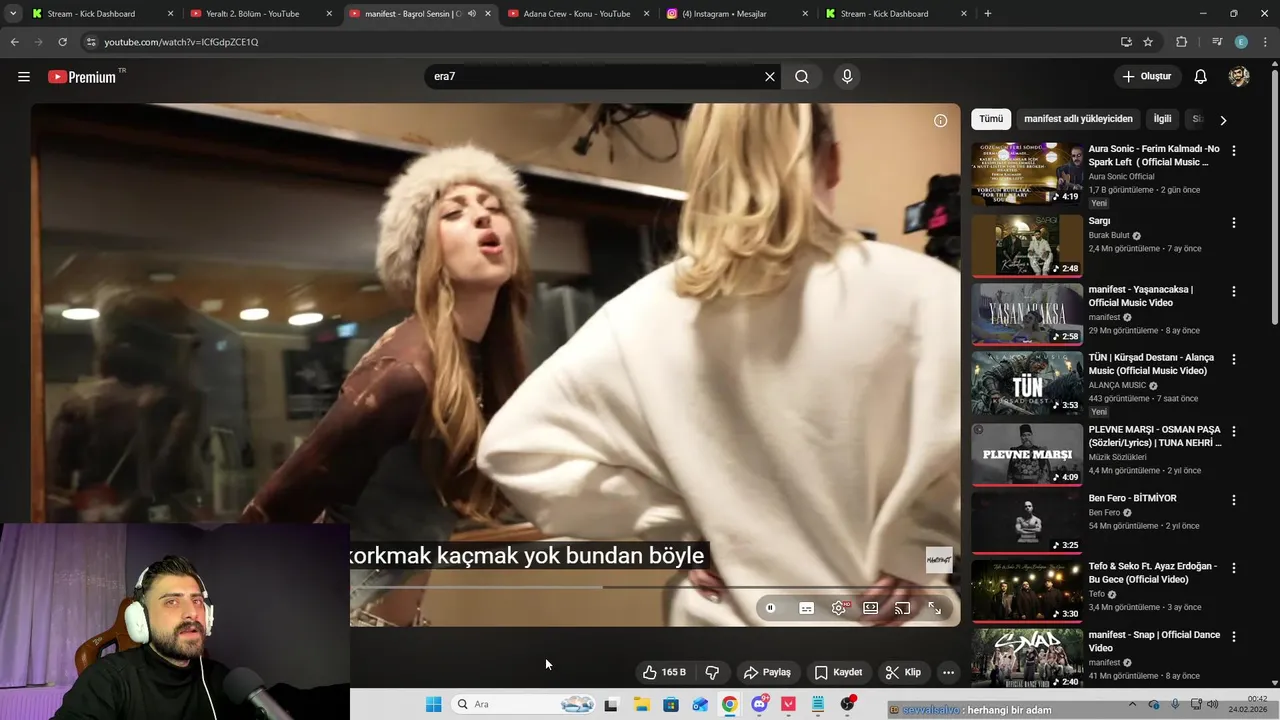Clear the search box with the X
The height and width of the screenshot is (720, 1280).
tap(770, 77)
